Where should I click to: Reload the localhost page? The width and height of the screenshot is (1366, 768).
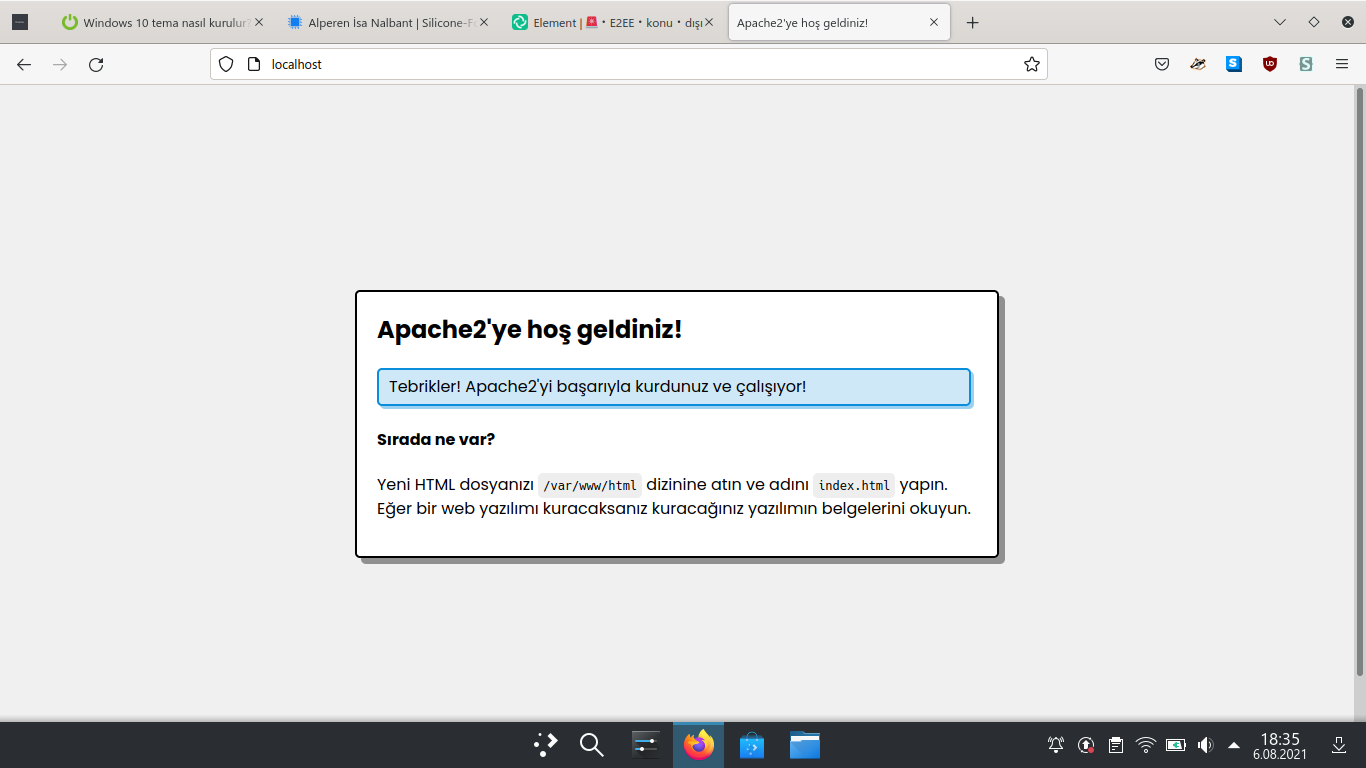96,64
